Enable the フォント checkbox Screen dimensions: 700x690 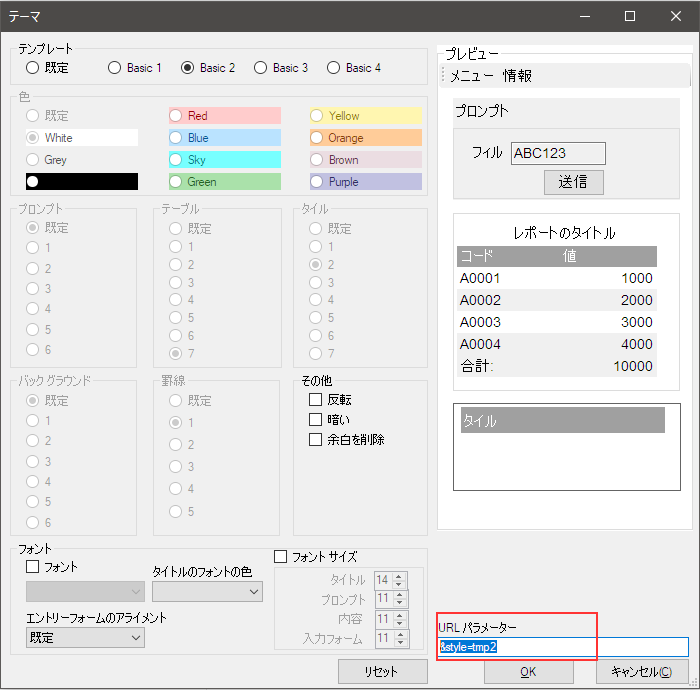[x=33, y=567]
